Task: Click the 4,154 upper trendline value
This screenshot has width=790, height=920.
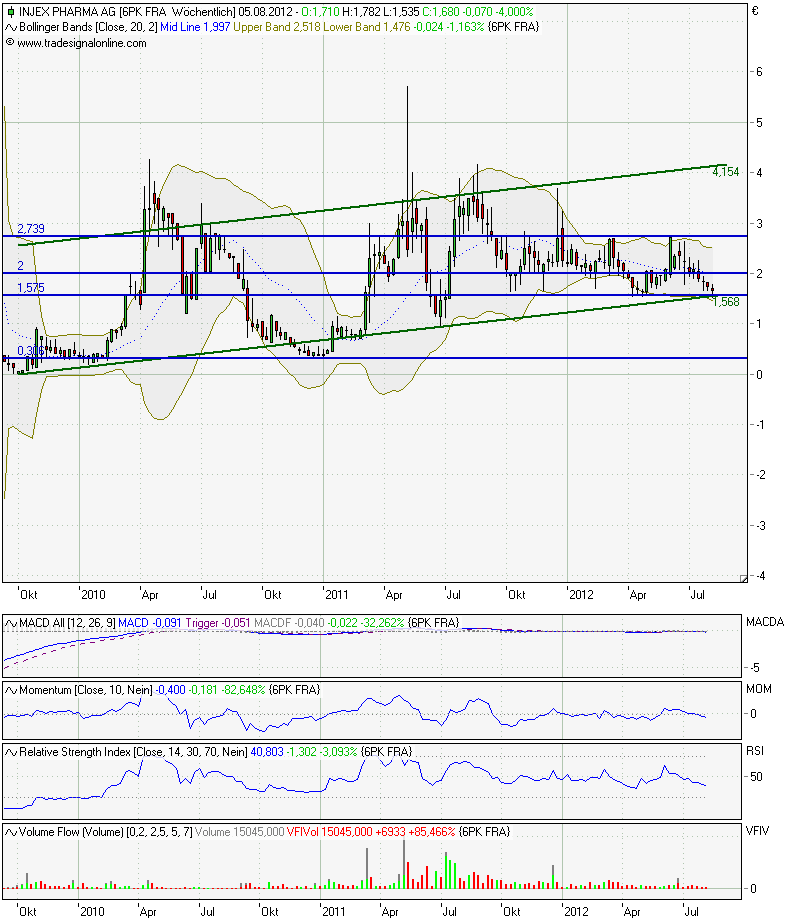Action: pos(725,172)
